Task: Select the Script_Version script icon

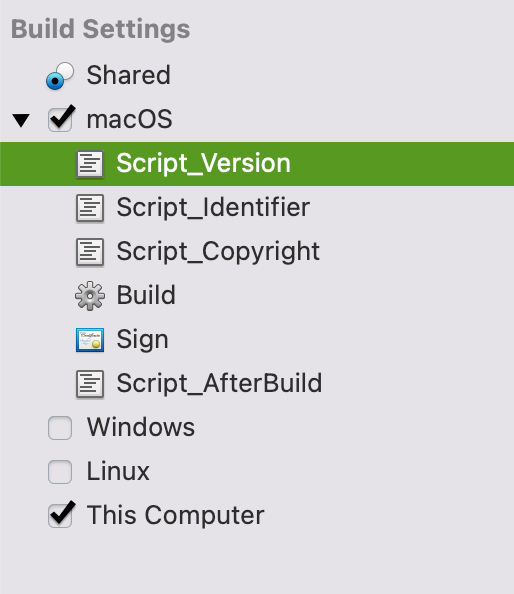Action: coord(90,164)
